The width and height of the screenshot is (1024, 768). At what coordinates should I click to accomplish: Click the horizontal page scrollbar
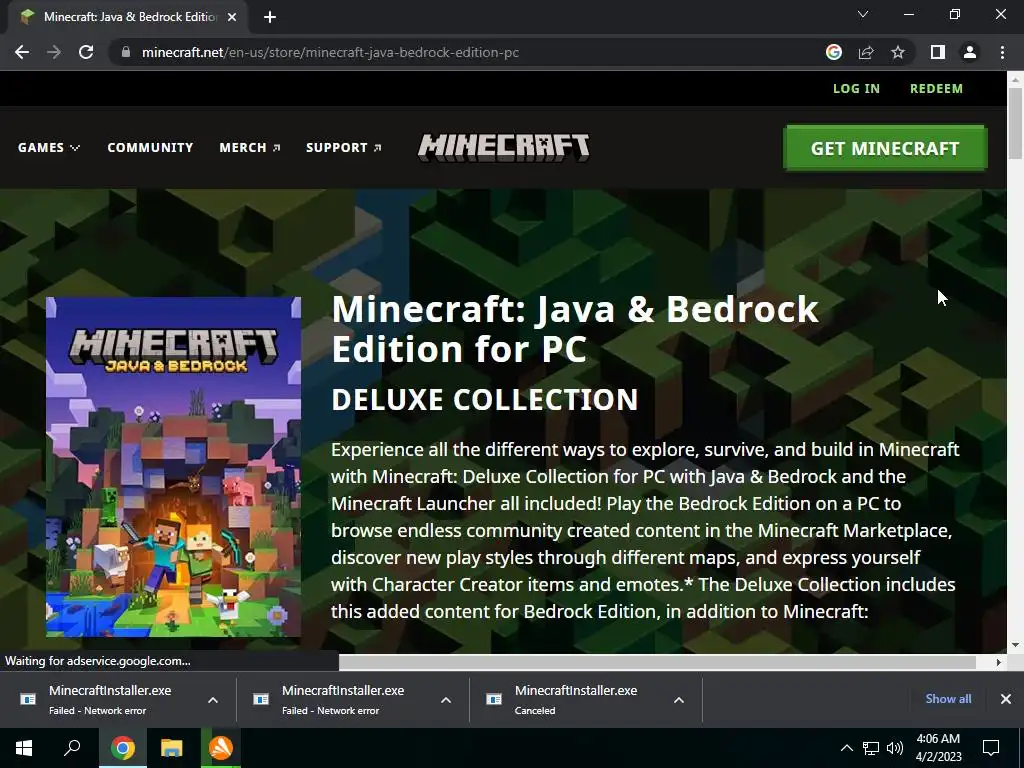coord(657,662)
